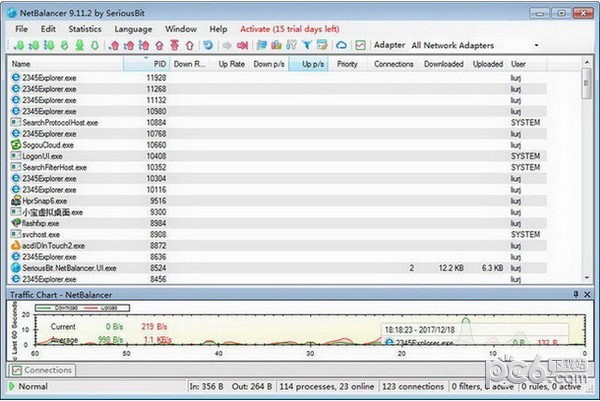Image resolution: width=600 pixels, height=401 pixels.
Task: Click the process list scroll down arrow
Action: pyautogui.click(x=586, y=278)
